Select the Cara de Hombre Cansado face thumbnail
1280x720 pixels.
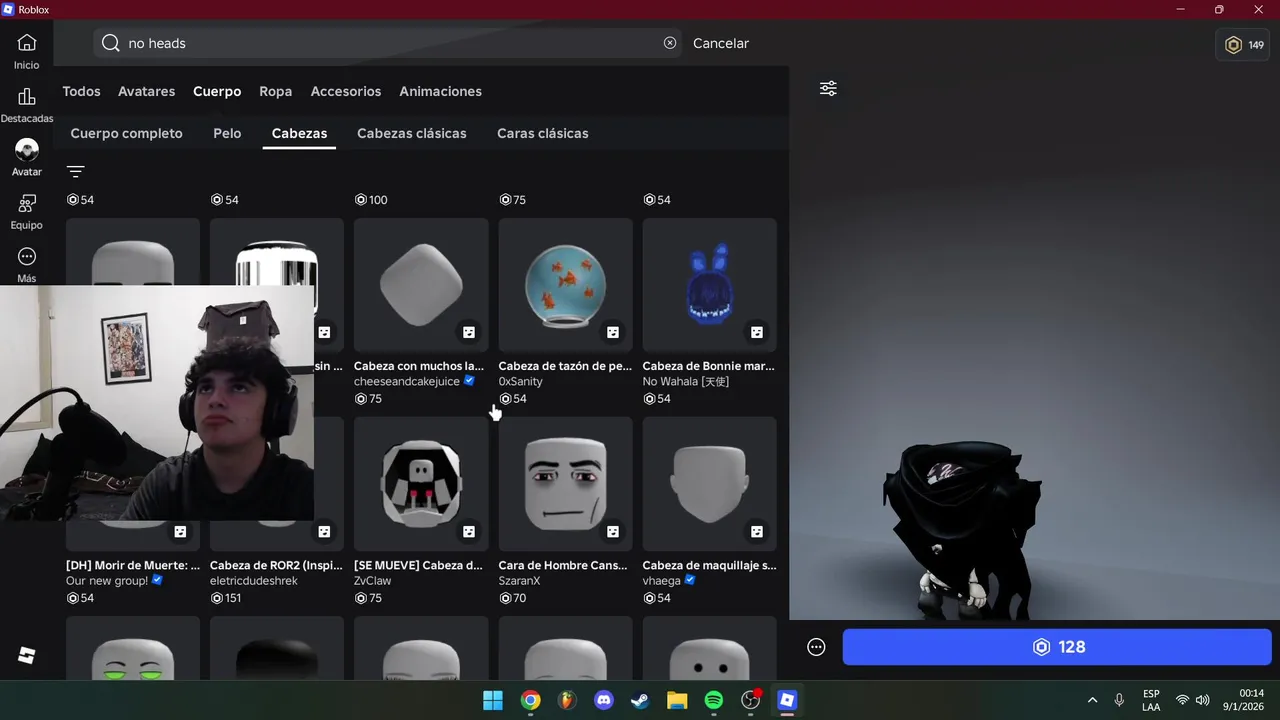tap(565, 484)
